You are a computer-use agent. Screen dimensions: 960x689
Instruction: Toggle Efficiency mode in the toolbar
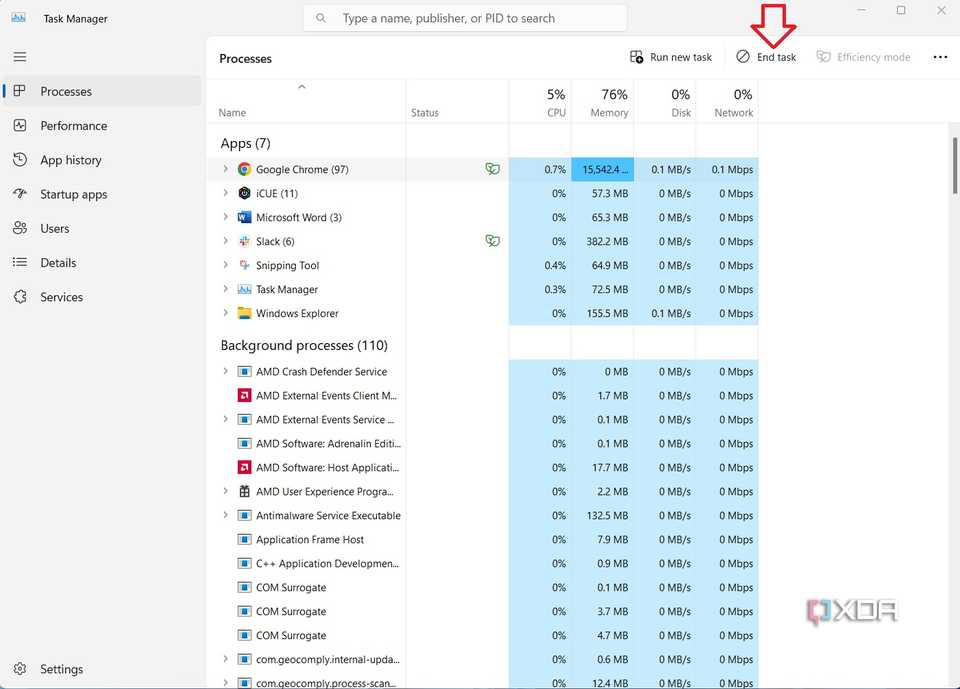[x=862, y=57]
